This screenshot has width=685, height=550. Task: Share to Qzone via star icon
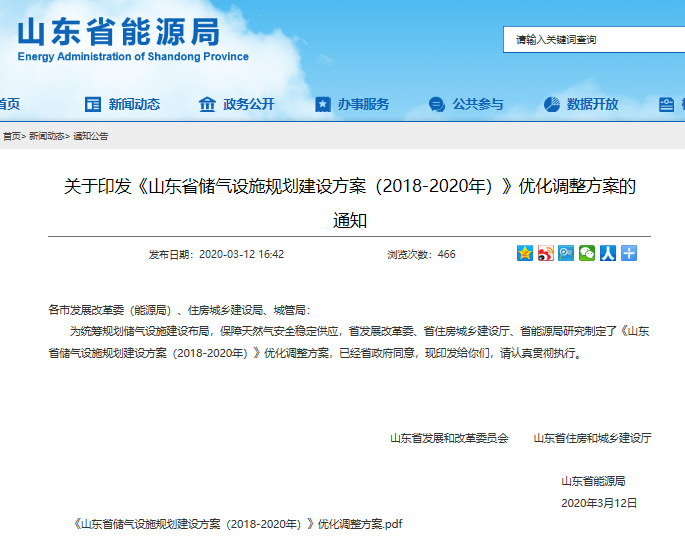point(525,254)
